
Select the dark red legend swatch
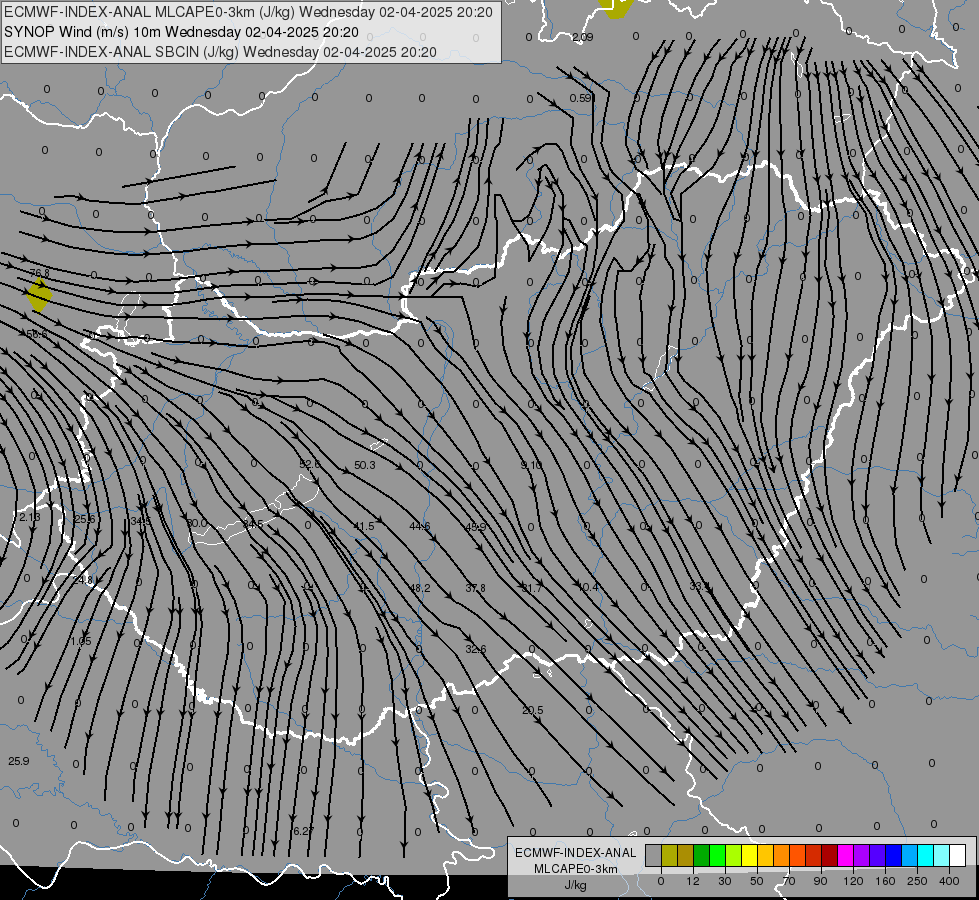click(x=829, y=855)
